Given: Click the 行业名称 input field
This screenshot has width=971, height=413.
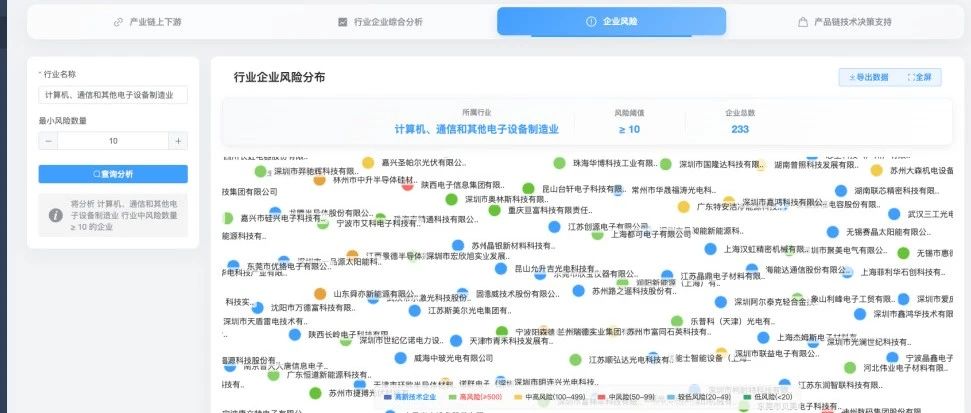Looking at the screenshot, I should click(113, 95).
